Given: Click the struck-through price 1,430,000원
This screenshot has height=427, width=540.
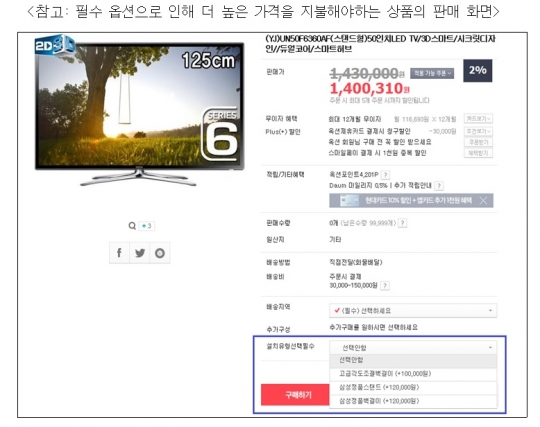Looking at the screenshot, I should (367, 73).
